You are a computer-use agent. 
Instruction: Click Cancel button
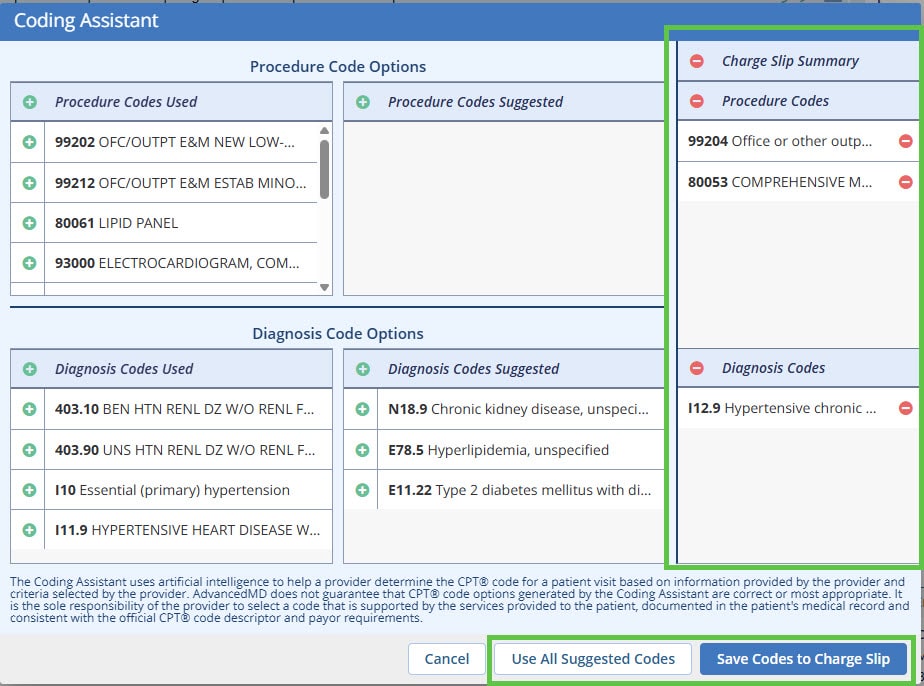(447, 658)
